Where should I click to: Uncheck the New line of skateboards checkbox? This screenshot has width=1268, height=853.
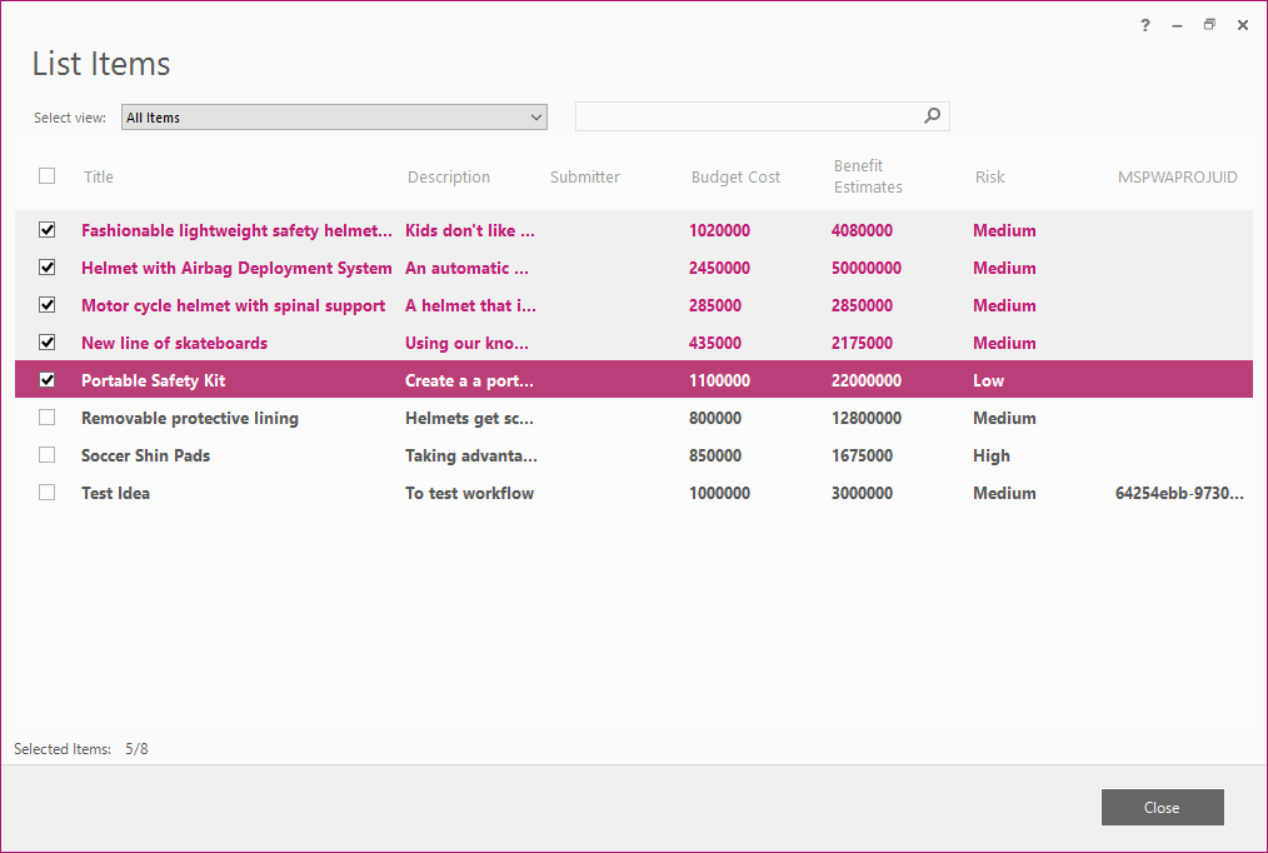click(x=47, y=342)
